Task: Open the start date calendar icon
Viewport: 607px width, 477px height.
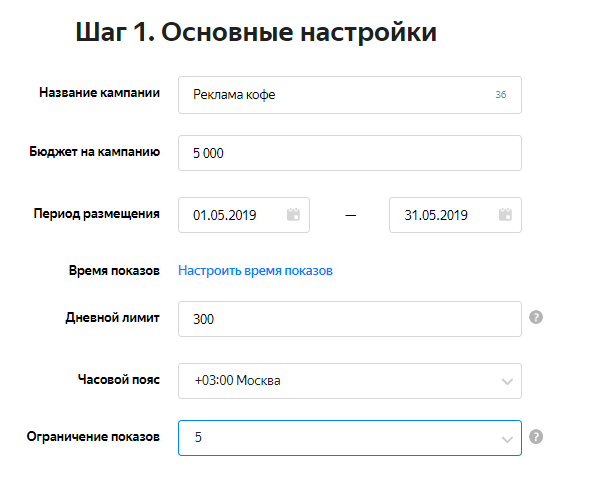Action: point(293,214)
